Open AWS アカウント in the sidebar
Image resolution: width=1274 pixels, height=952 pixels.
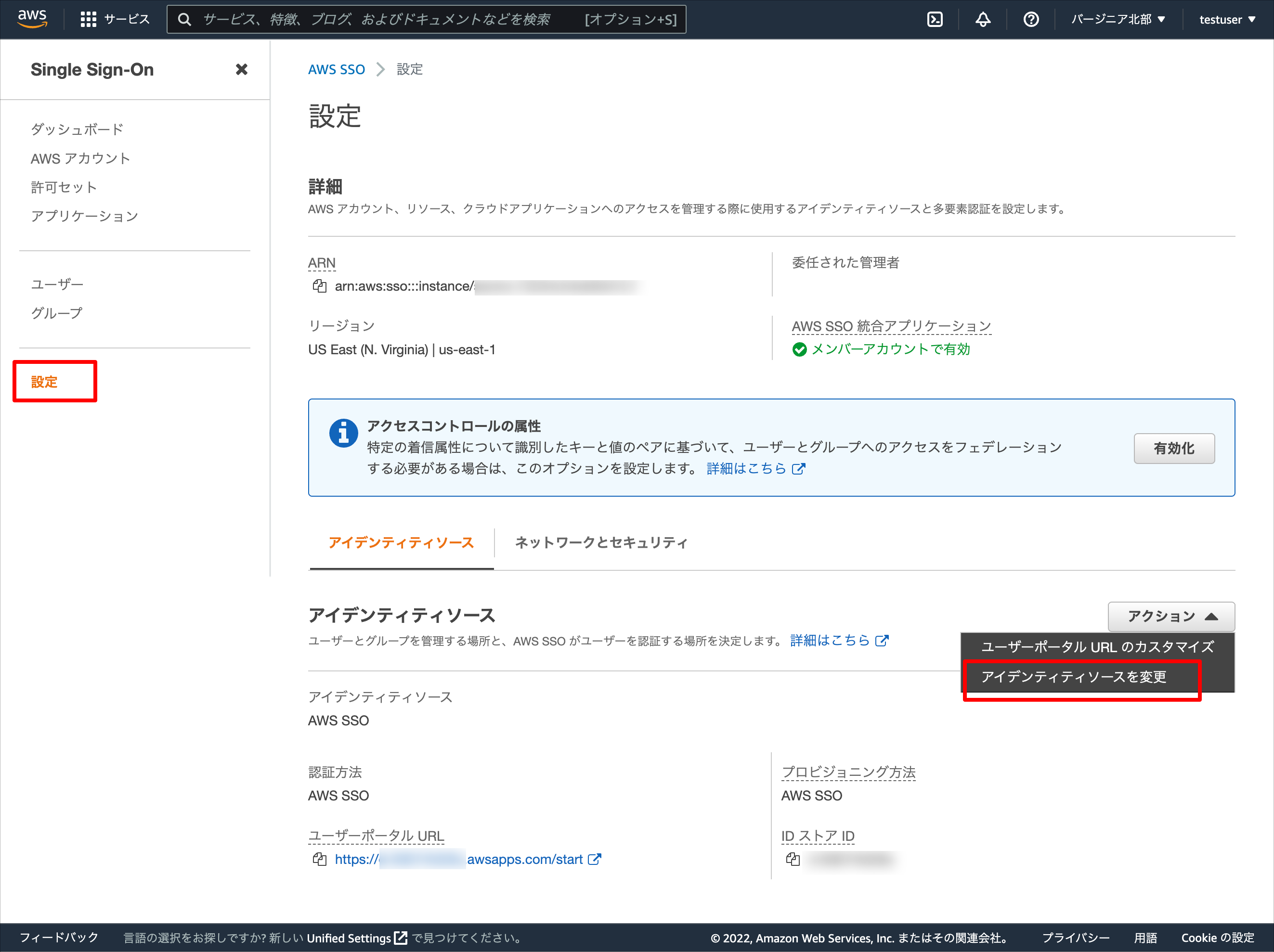pos(80,158)
